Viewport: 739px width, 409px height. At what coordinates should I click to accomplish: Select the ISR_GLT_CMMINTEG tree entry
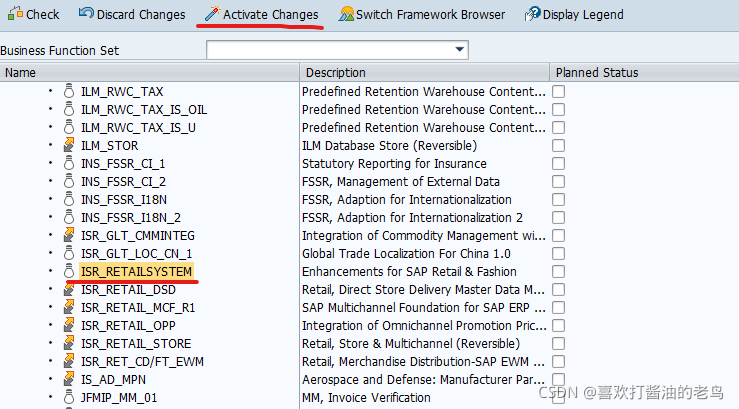pyautogui.click(x=138, y=236)
